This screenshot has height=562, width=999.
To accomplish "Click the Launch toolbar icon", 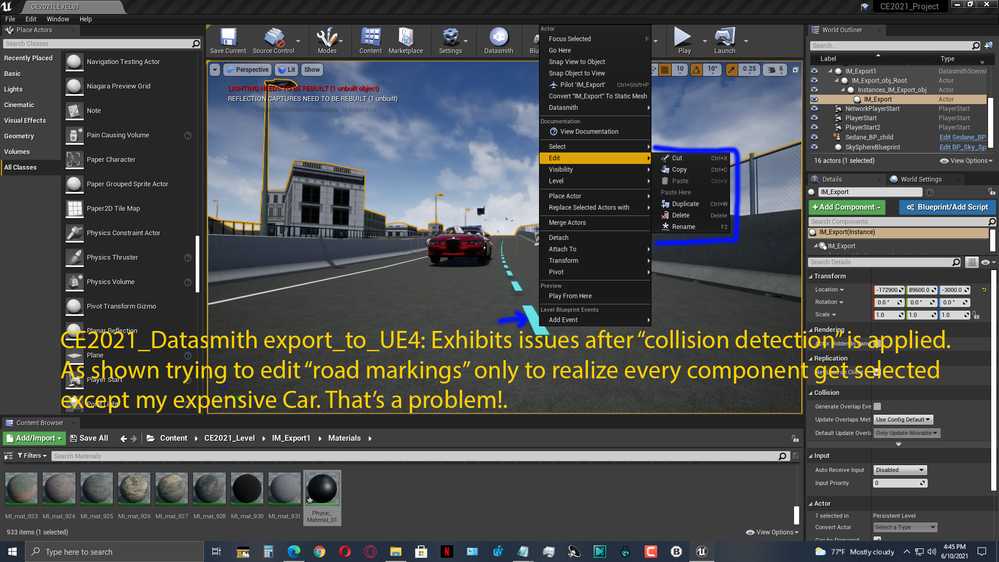I will (724, 40).
